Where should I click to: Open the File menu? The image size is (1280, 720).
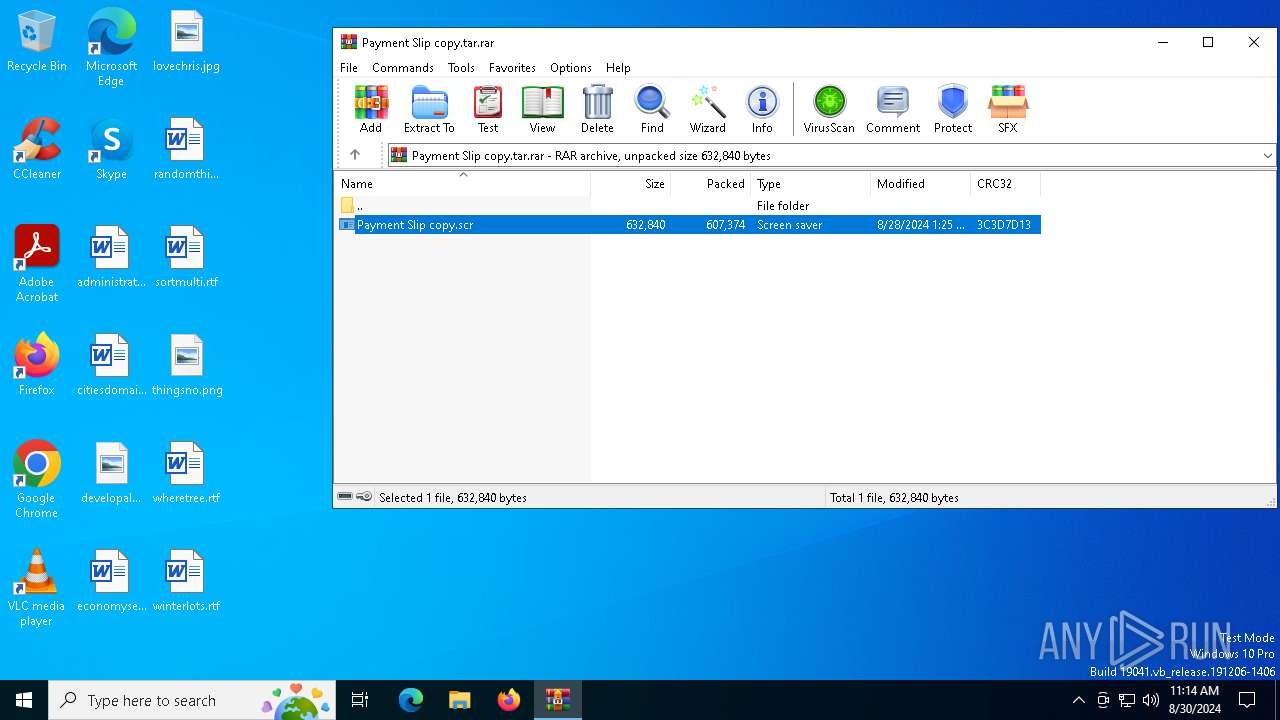[x=349, y=68]
